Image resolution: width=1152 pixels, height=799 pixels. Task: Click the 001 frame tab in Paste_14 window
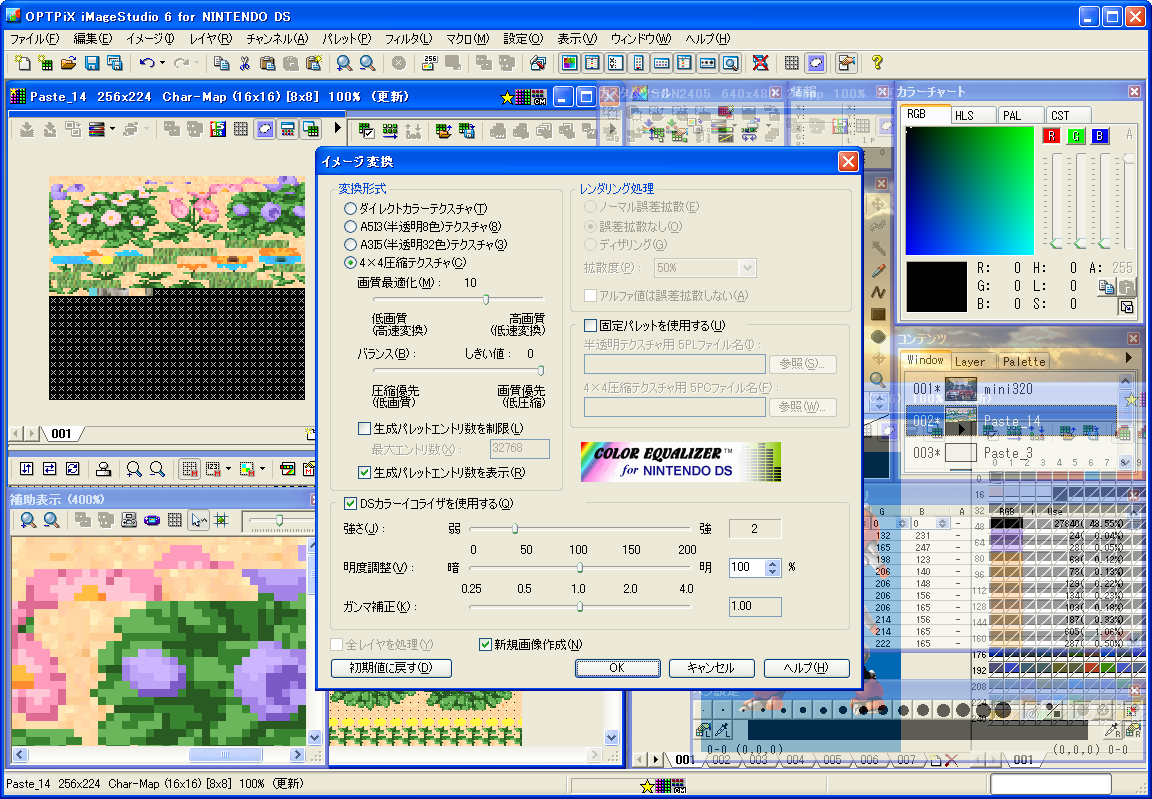62,433
